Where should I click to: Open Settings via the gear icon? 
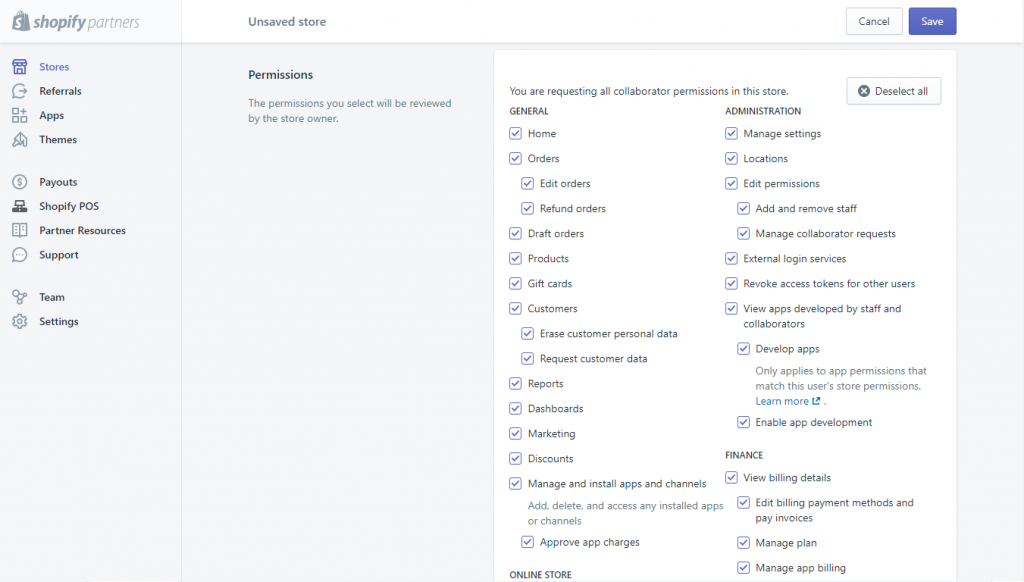19,322
